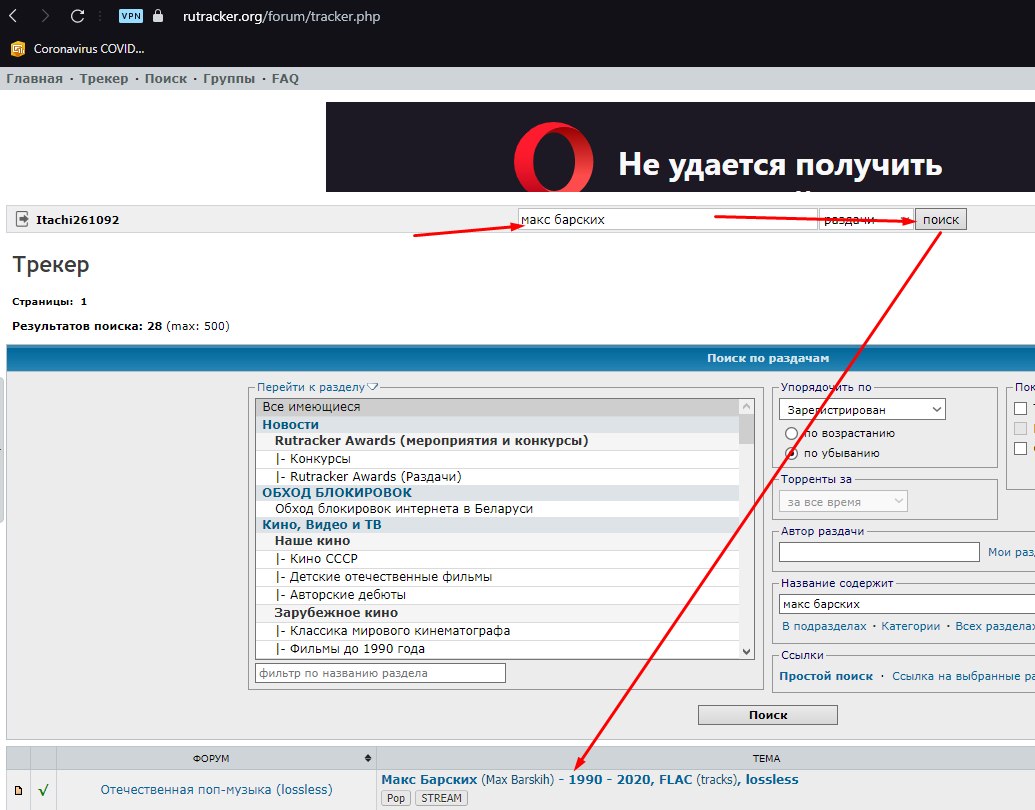Click the 'Название содержит' input field
Viewport: 1035px width, 810px height.
907,604
